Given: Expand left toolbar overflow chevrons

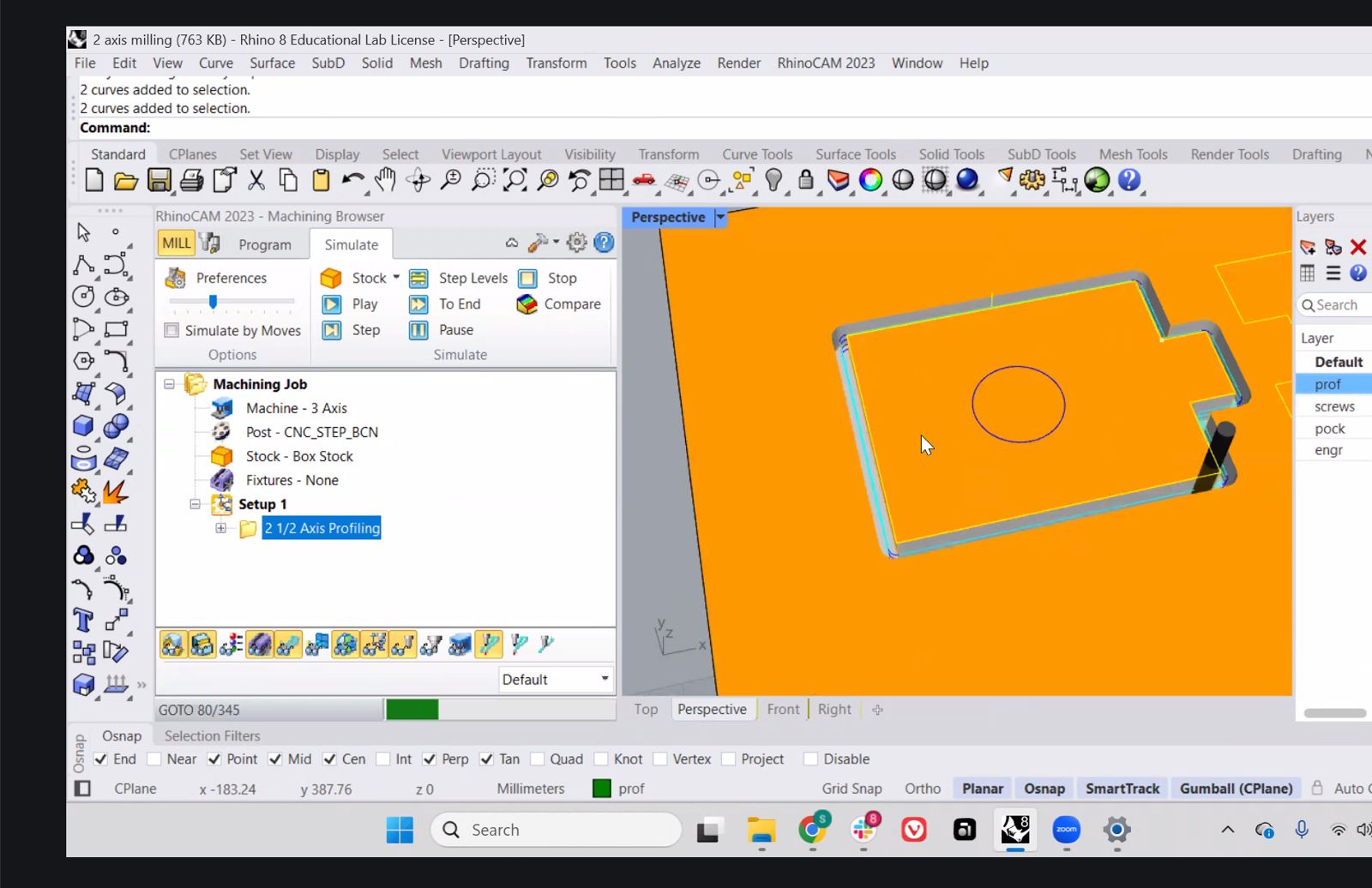Looking at the screenshot, I should point(142,685).
